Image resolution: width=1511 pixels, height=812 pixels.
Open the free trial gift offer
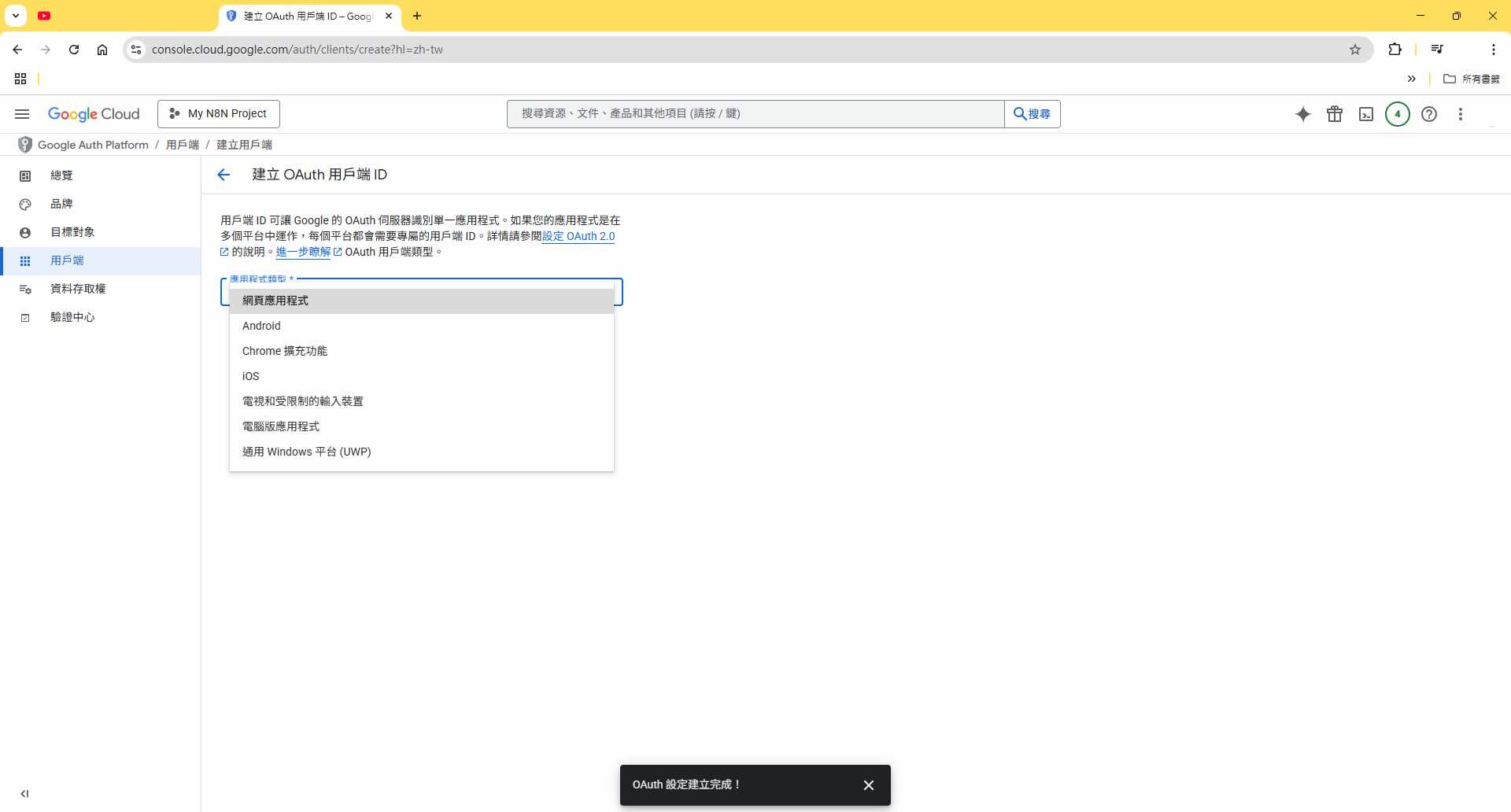click(1335, 114)
